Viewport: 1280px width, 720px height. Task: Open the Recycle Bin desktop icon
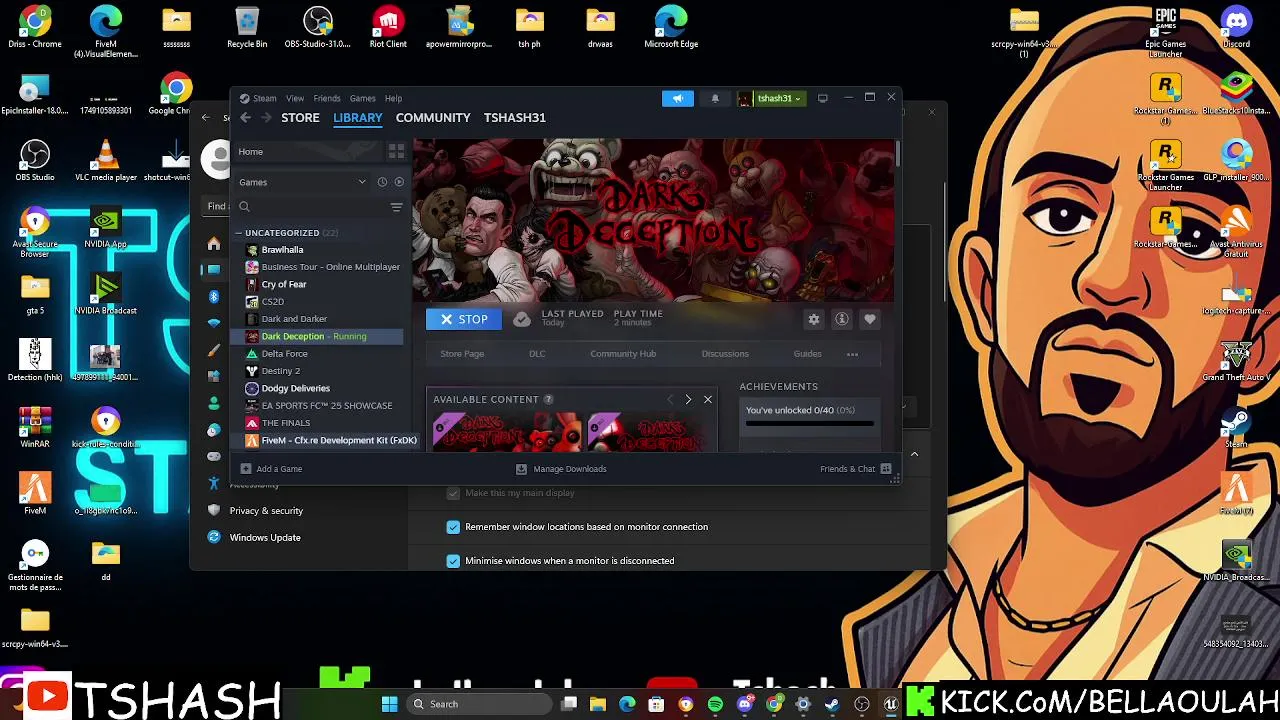pos(247,28)
